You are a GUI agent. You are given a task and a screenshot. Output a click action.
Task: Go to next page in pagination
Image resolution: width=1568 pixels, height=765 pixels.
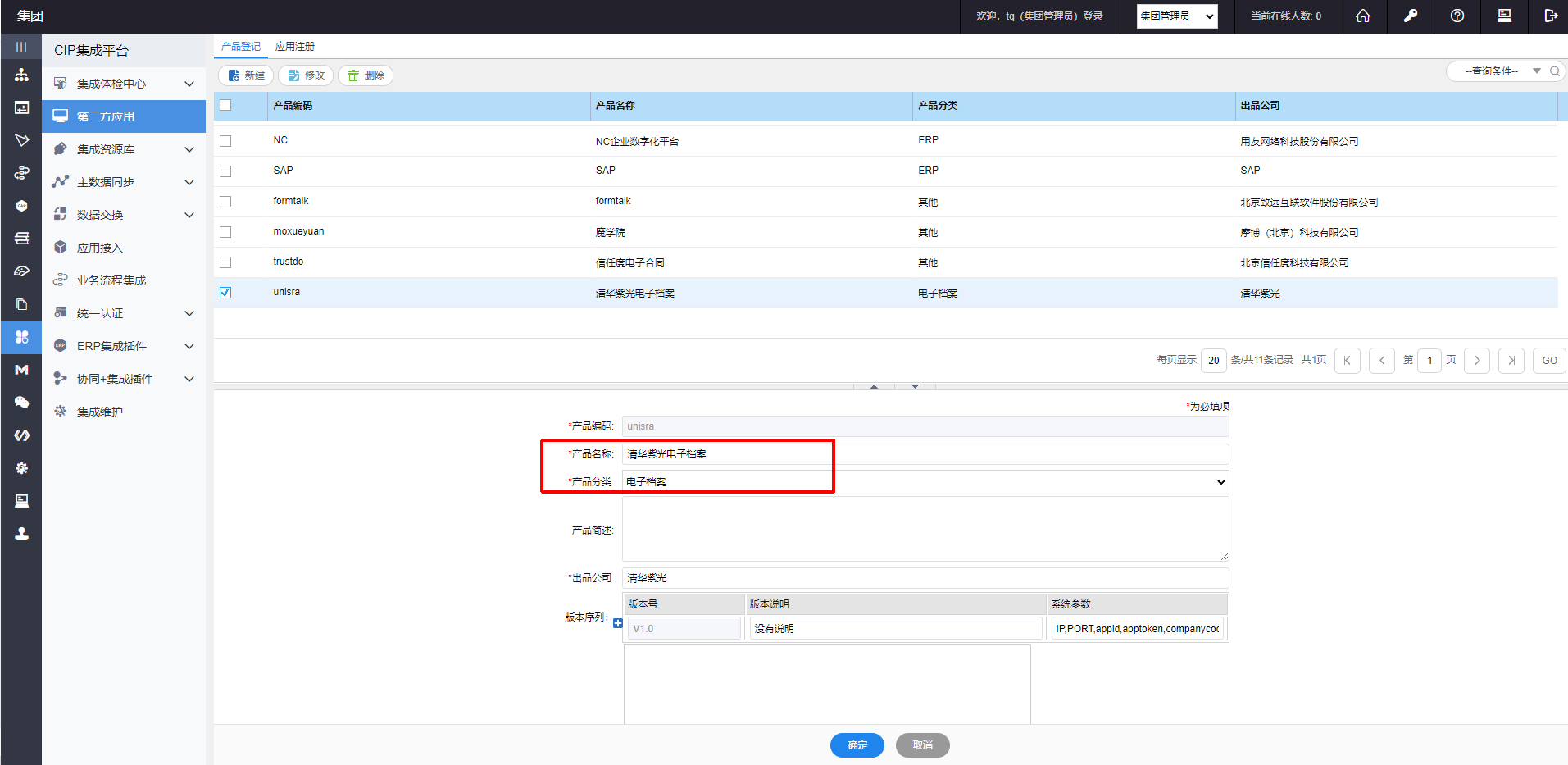coord(1476,361)
